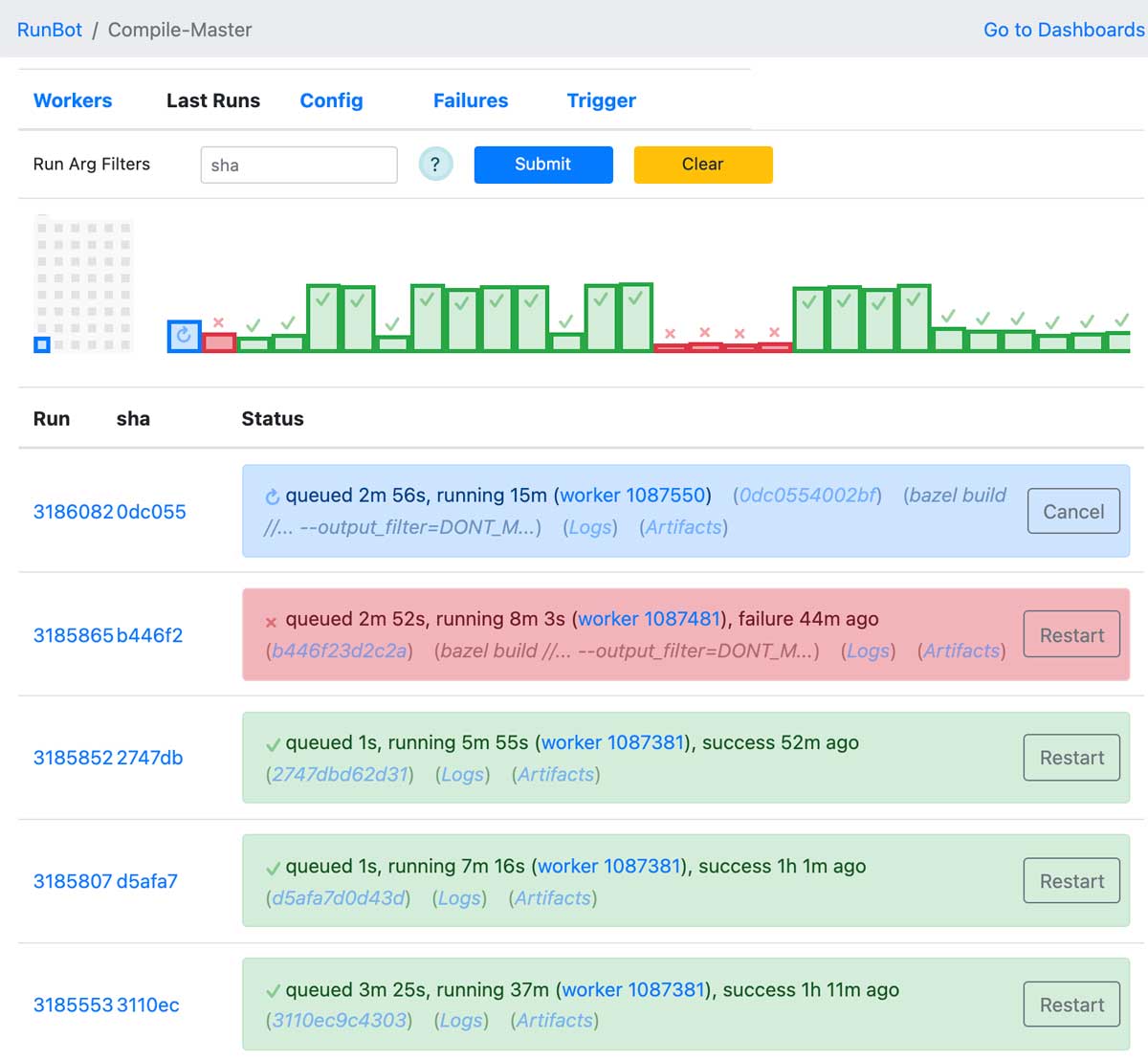This screenshot has width=1148, height=1060.
Task: Click the red X icon in failed run row
Action: [x=272, y=622]
